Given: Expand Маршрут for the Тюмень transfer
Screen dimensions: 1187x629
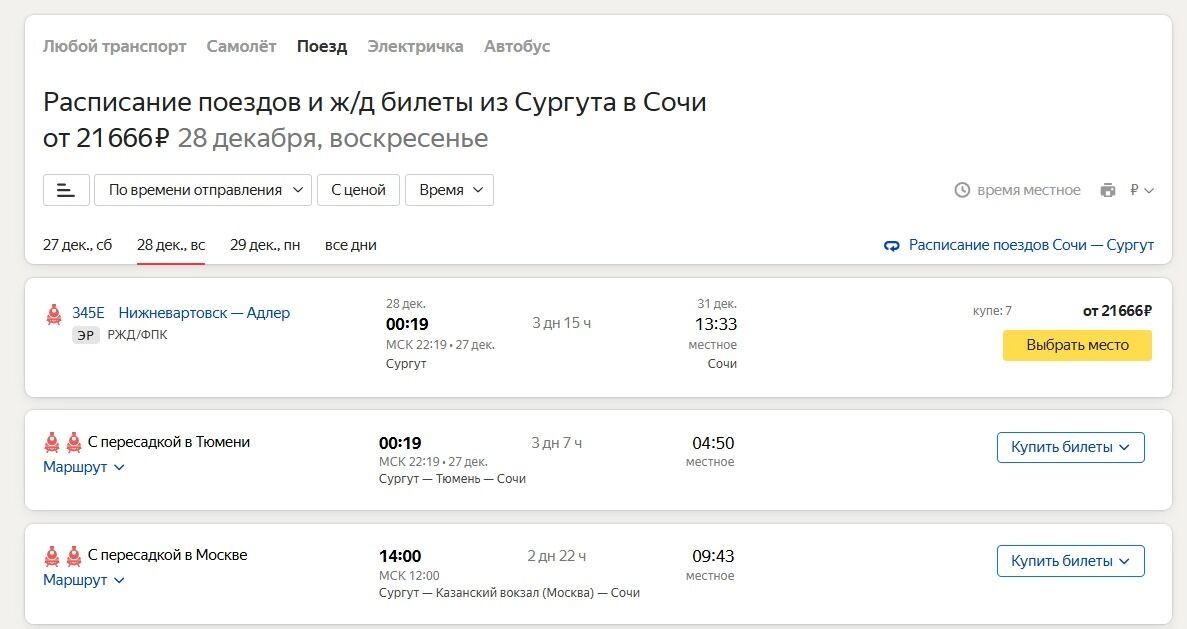Looking at the screenshot, I should (84, 467).
